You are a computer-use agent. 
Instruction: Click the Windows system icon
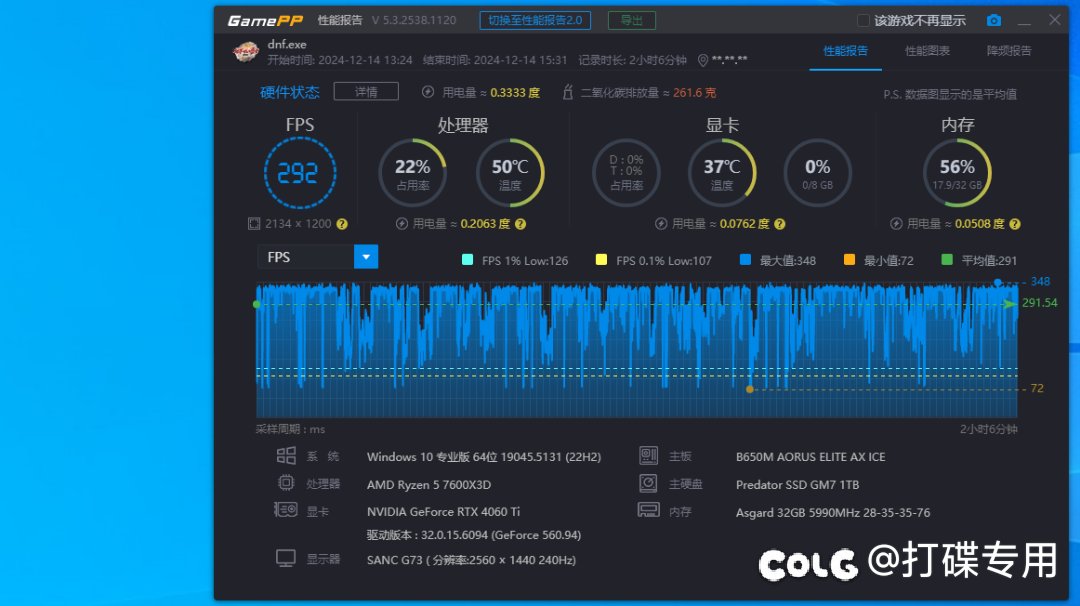[x=286, y=456]
